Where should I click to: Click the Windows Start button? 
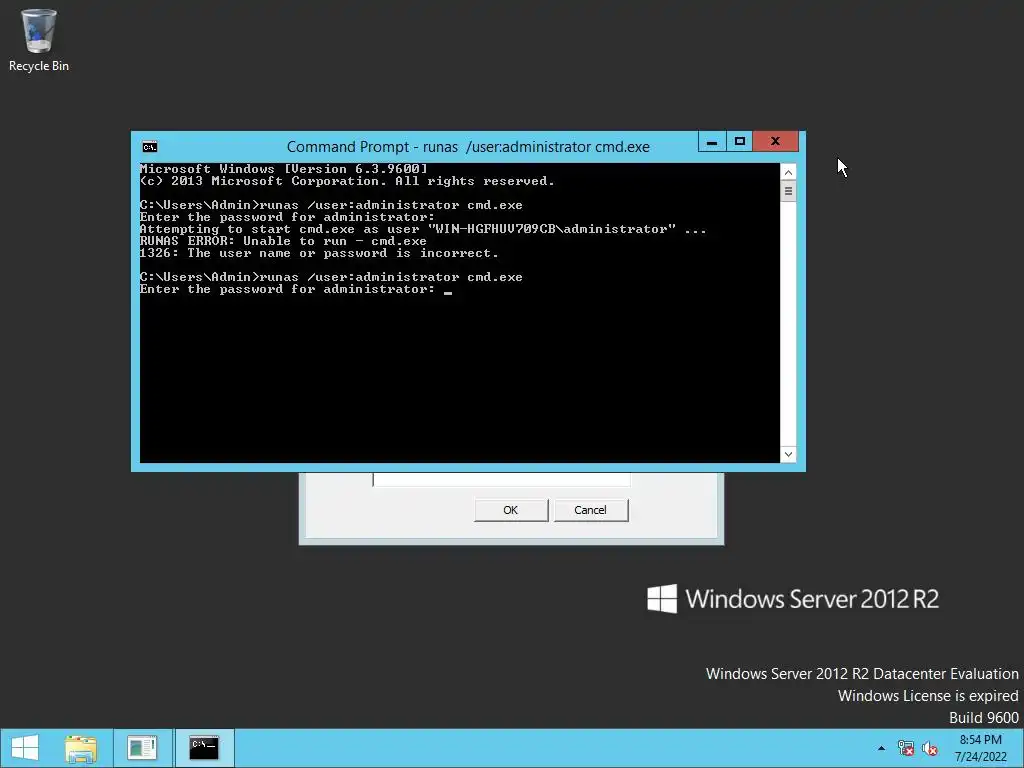point(24,748)
